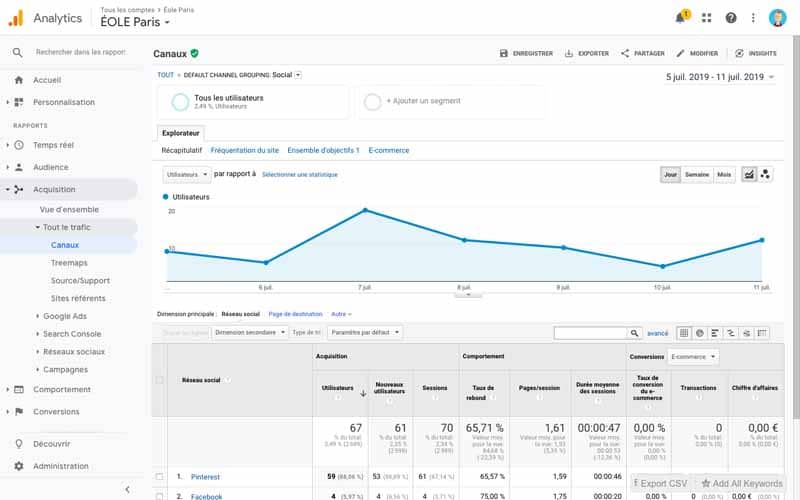The image size is (800, 500).
Task: Click the table search input field
Action: pyautogui.click(x=590, y=333)
